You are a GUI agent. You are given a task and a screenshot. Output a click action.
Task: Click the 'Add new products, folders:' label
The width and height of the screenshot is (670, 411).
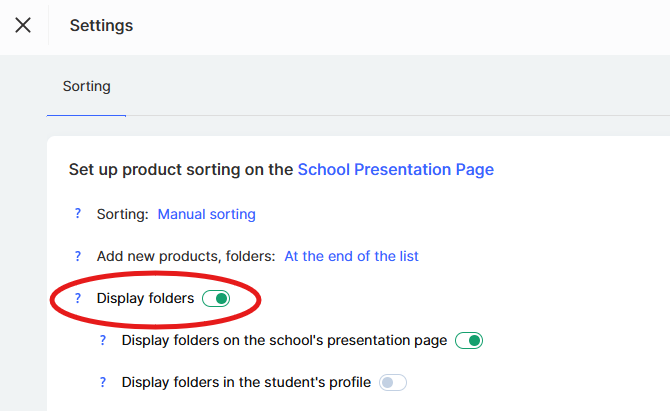pos(186,256)
